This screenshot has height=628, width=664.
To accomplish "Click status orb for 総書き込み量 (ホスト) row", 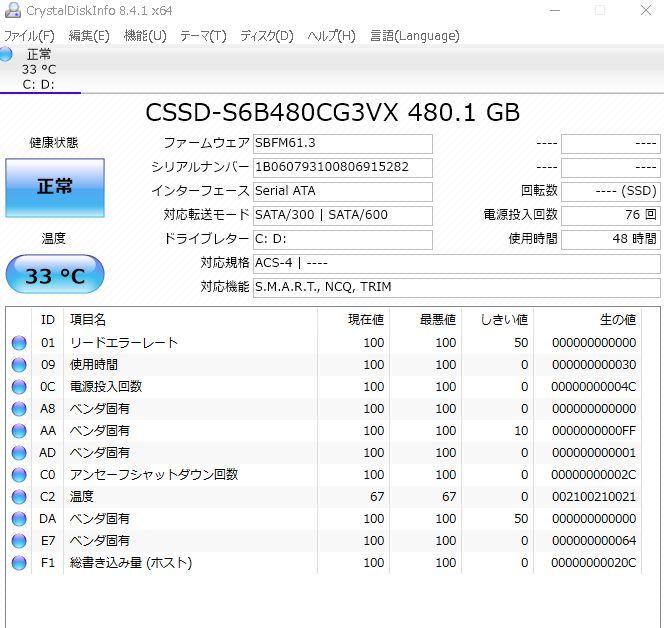I will tap(19, 563).
